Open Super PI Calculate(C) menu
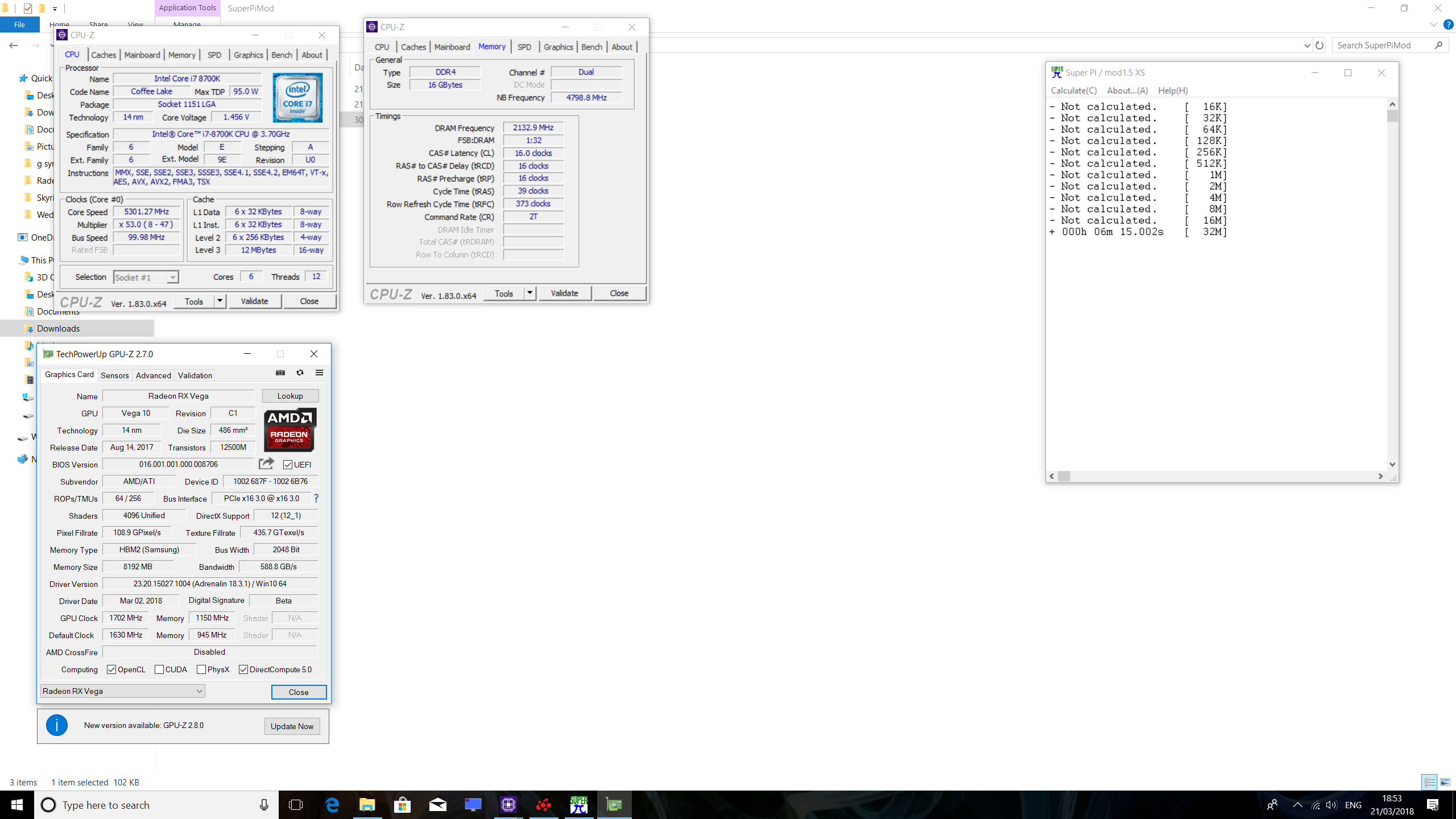The width and height of the screenshot is (1456, 819). tap(1073, 90)
